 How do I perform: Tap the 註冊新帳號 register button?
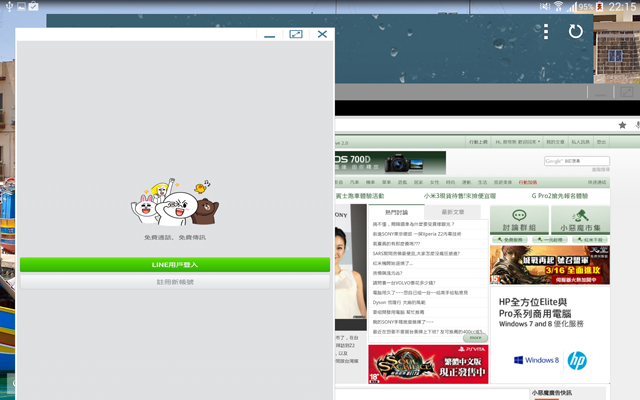175,282
